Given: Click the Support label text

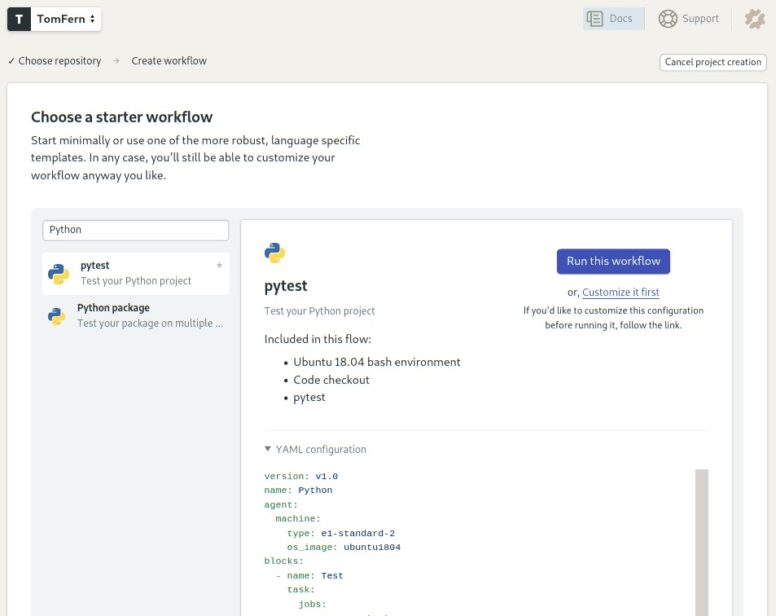Looking at the screenshot, I should pos(700,19).
